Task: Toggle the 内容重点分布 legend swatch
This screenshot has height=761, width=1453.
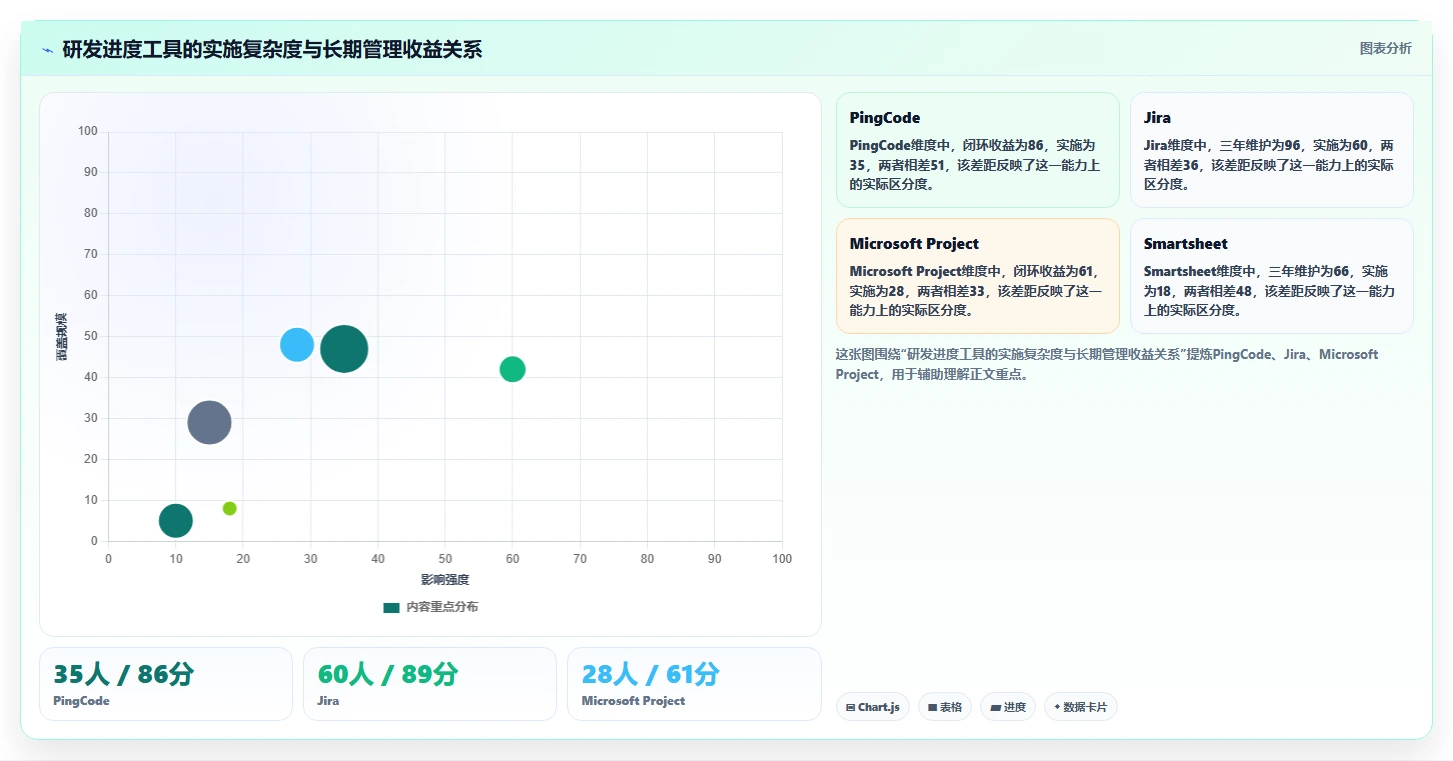Action: [391, 607]
